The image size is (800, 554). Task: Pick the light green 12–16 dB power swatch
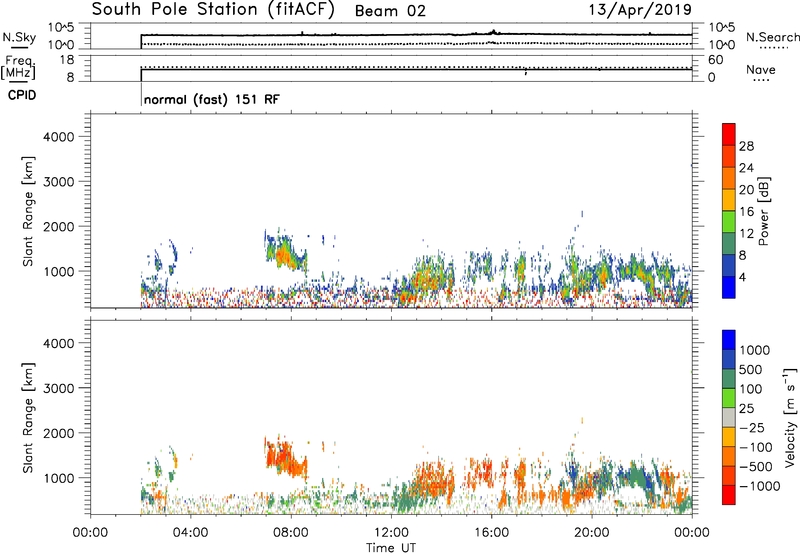coord(729,221)
